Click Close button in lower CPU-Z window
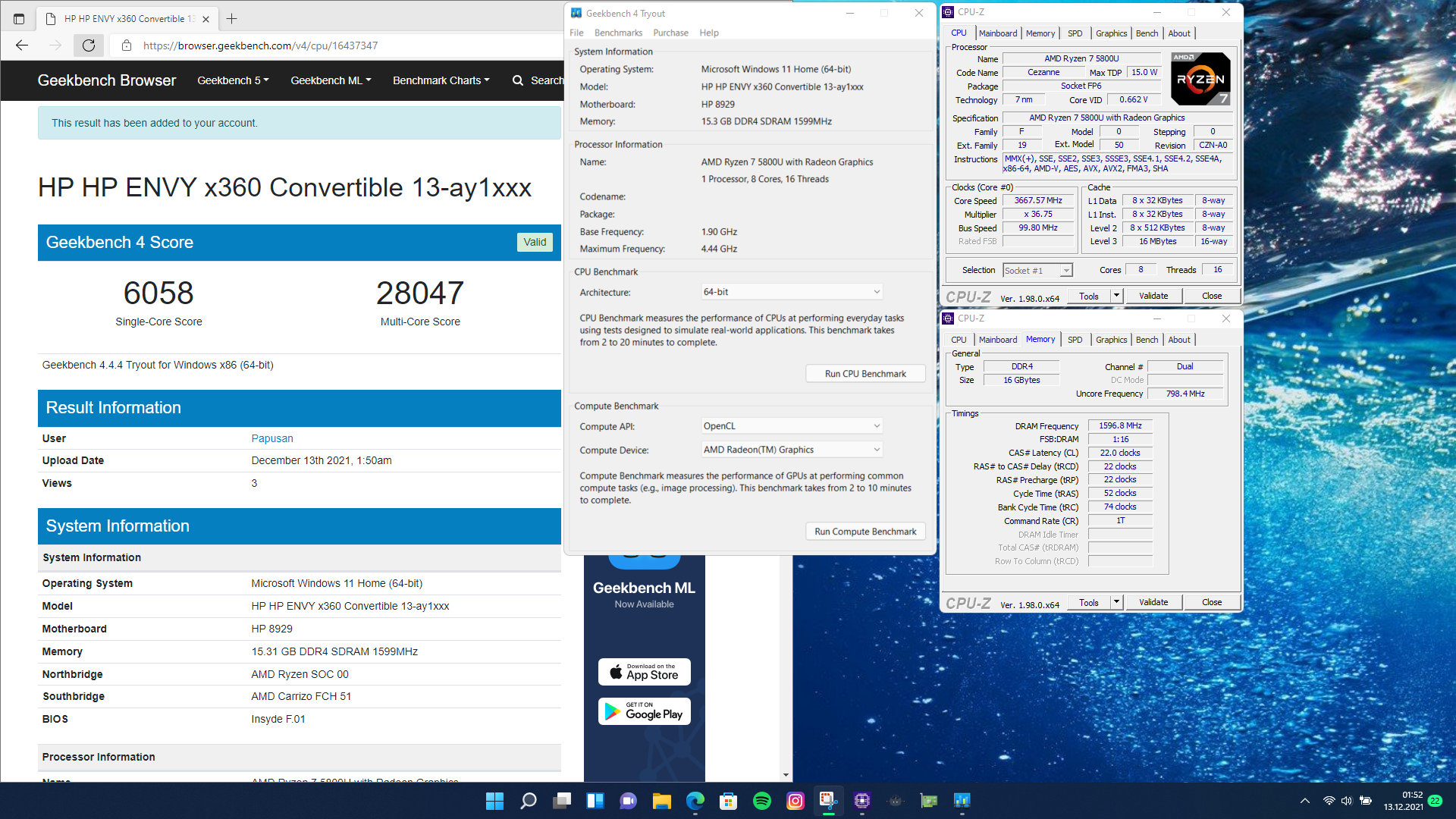 1212,603
